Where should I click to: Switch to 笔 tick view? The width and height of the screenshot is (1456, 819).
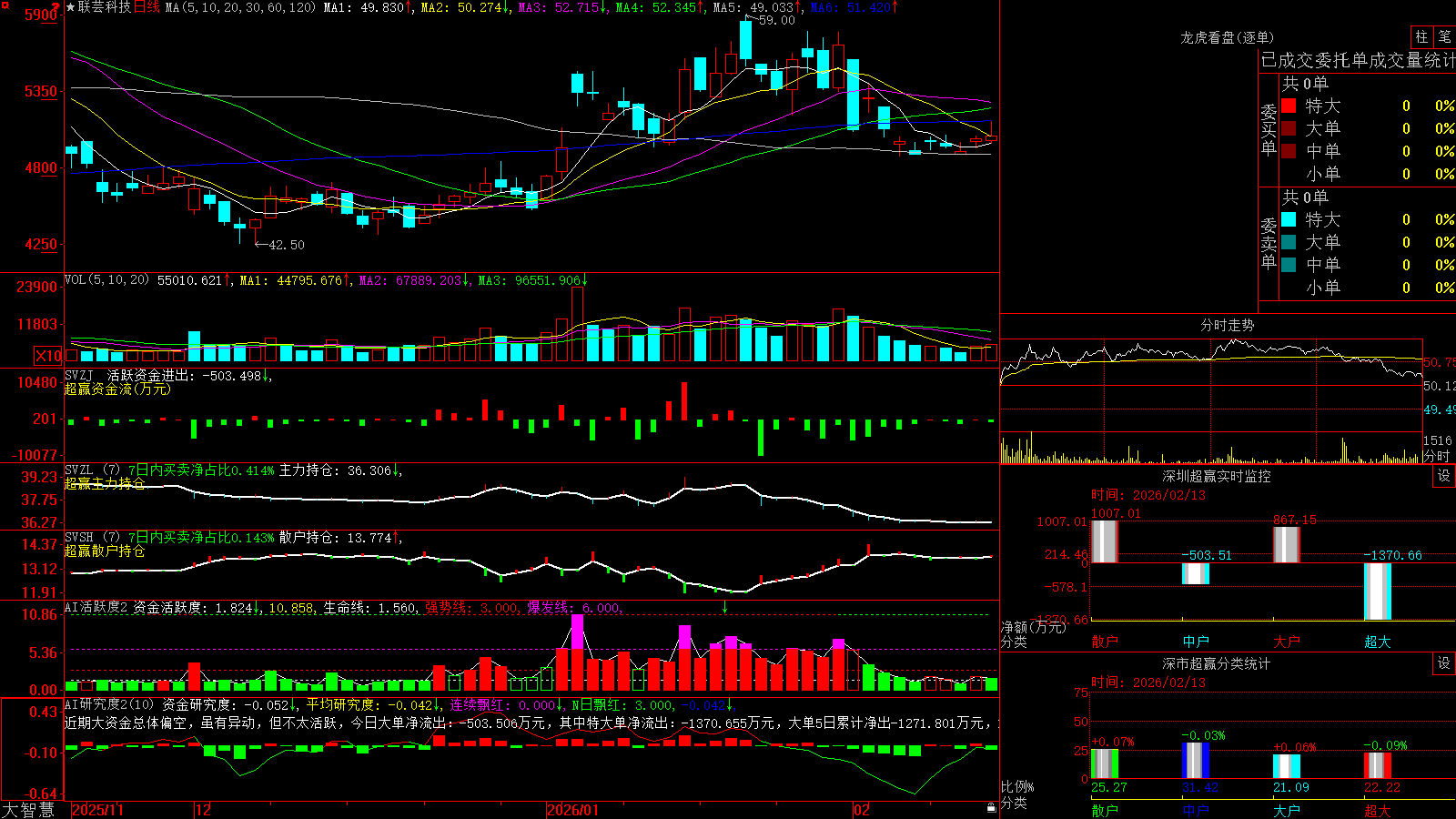(1444, 36)
